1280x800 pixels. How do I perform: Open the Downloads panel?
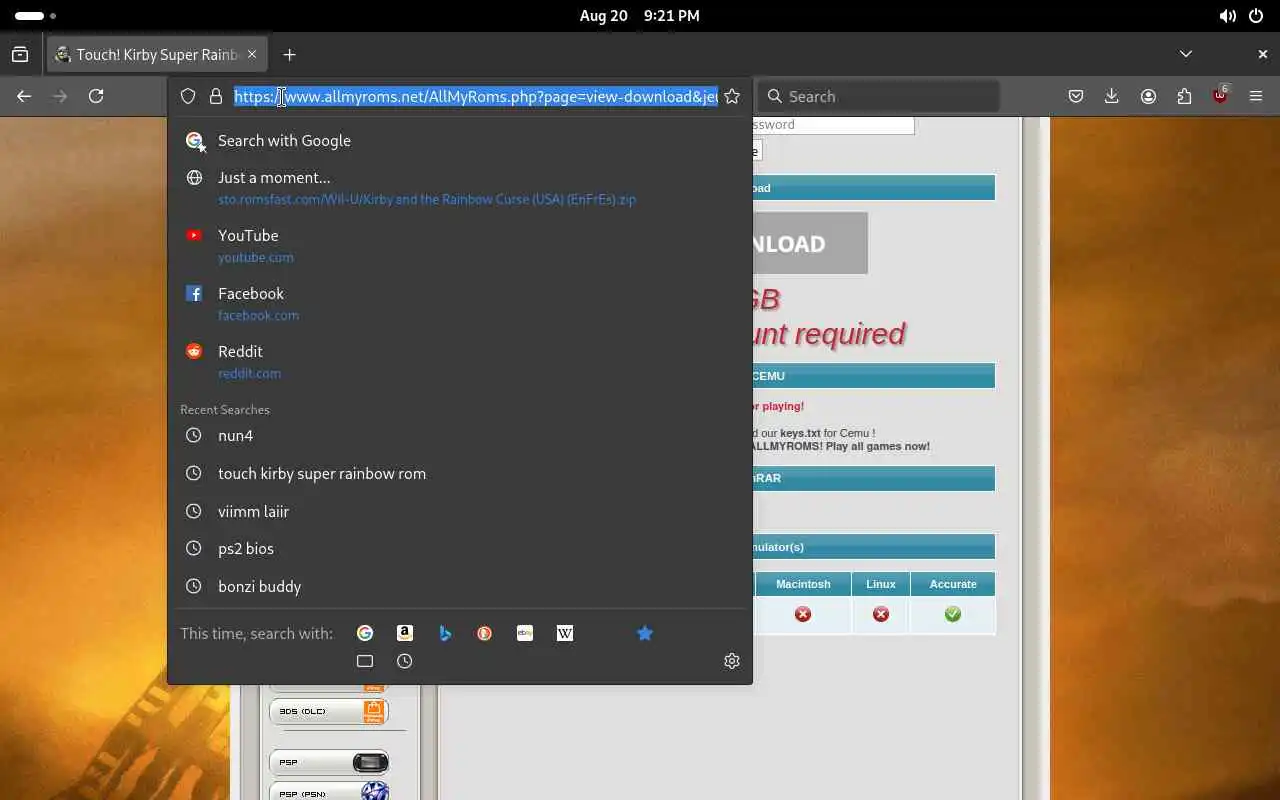(1112, 96)
